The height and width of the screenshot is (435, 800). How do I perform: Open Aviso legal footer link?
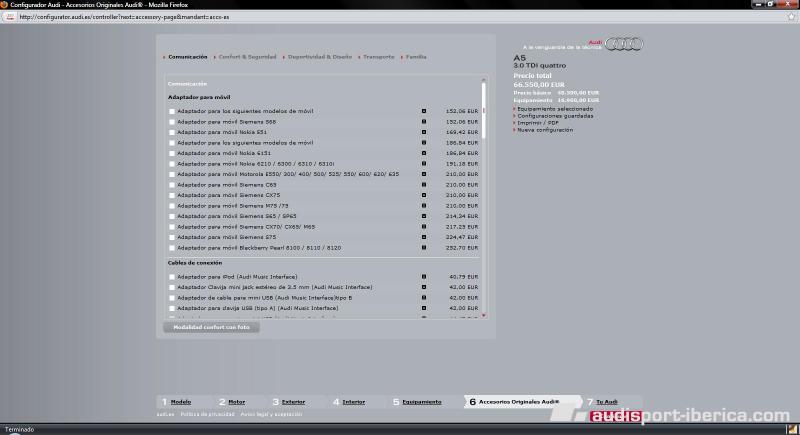(x=271, y=414)
